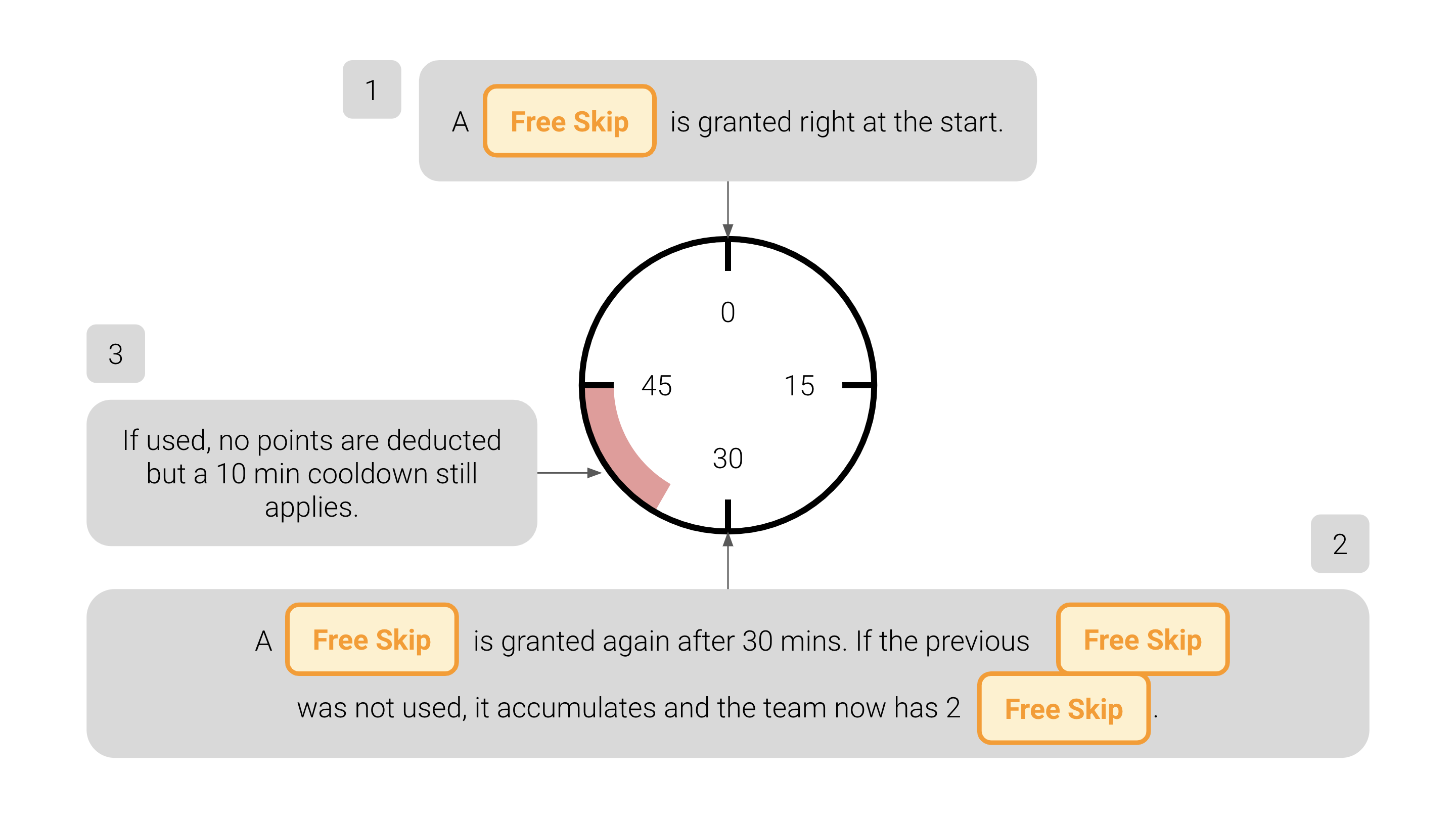Click the Free Skip badge after 'now has 2'
The image size is (1456, 819).
(1064, 708)
